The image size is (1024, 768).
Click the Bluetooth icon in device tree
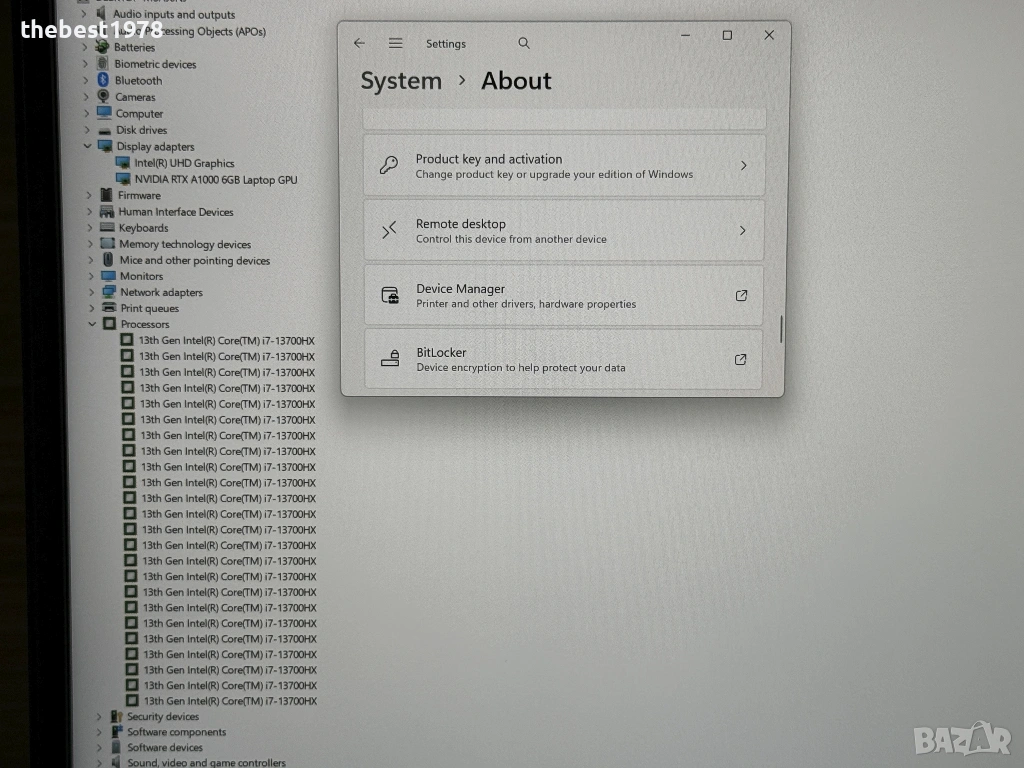[102, 80]
